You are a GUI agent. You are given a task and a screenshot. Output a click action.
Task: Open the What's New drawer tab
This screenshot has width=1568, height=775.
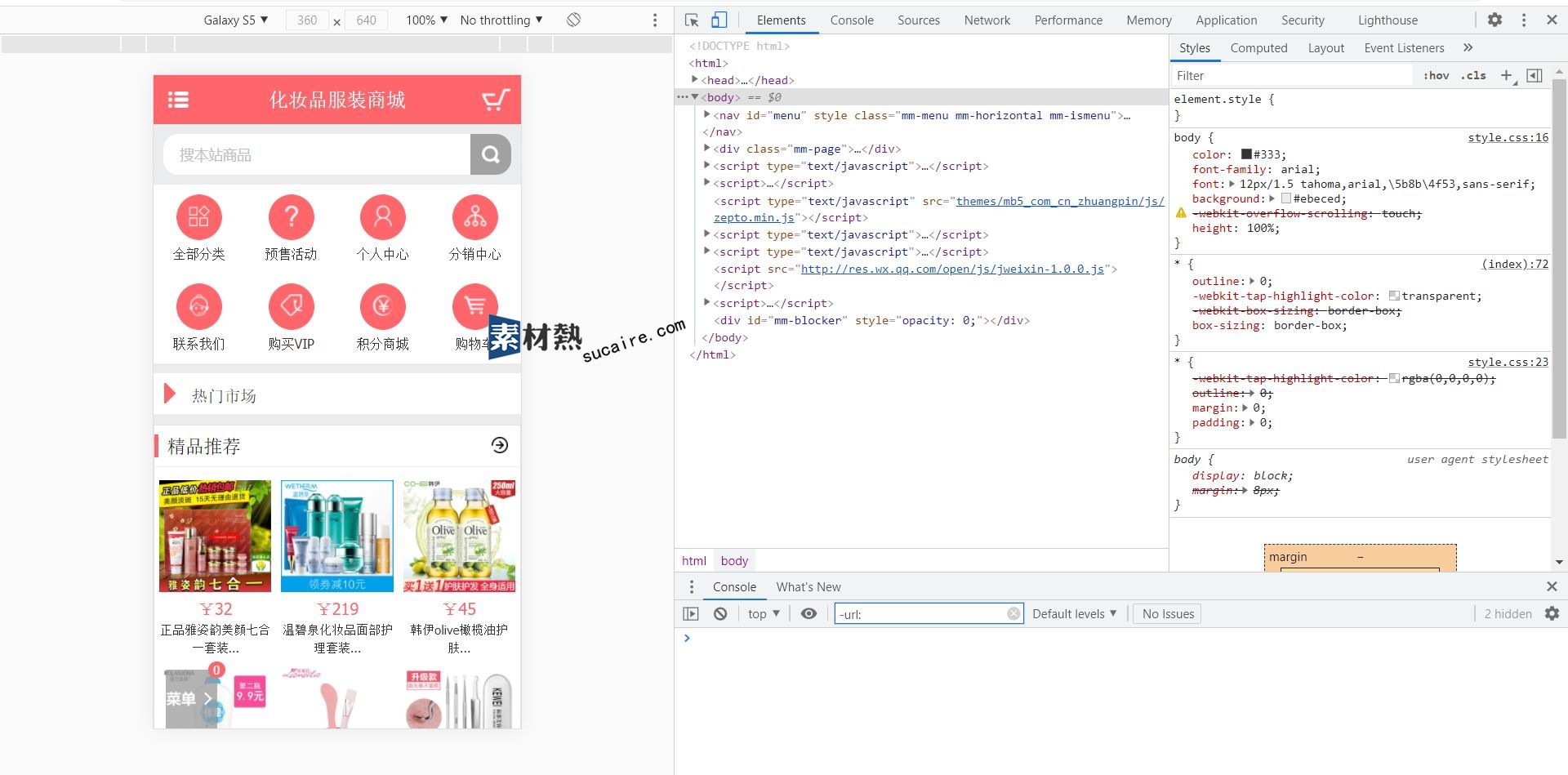pos(808,586)
